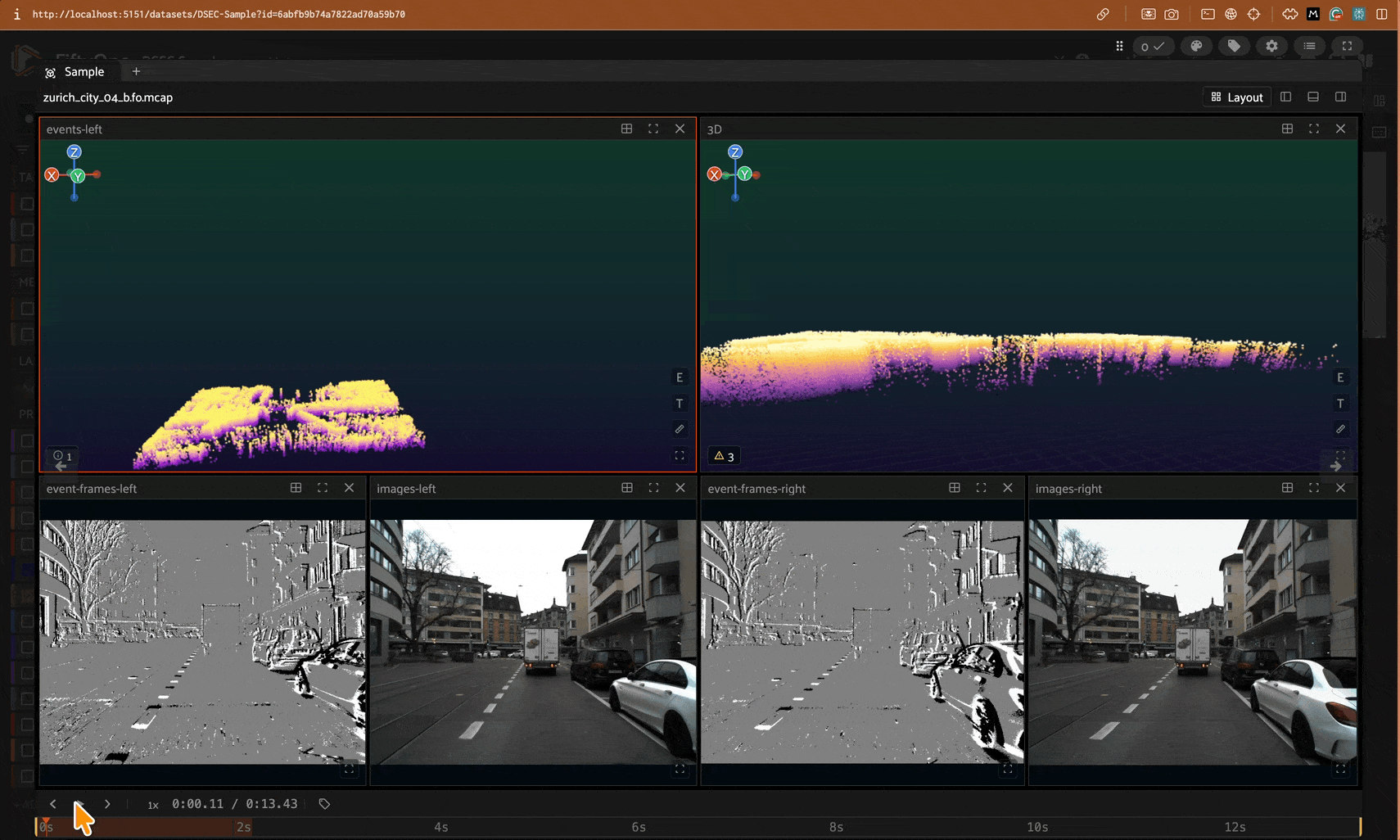Click the E button in the events-left view
Screen dimensions: 1400x840
[x=680, y=377]
